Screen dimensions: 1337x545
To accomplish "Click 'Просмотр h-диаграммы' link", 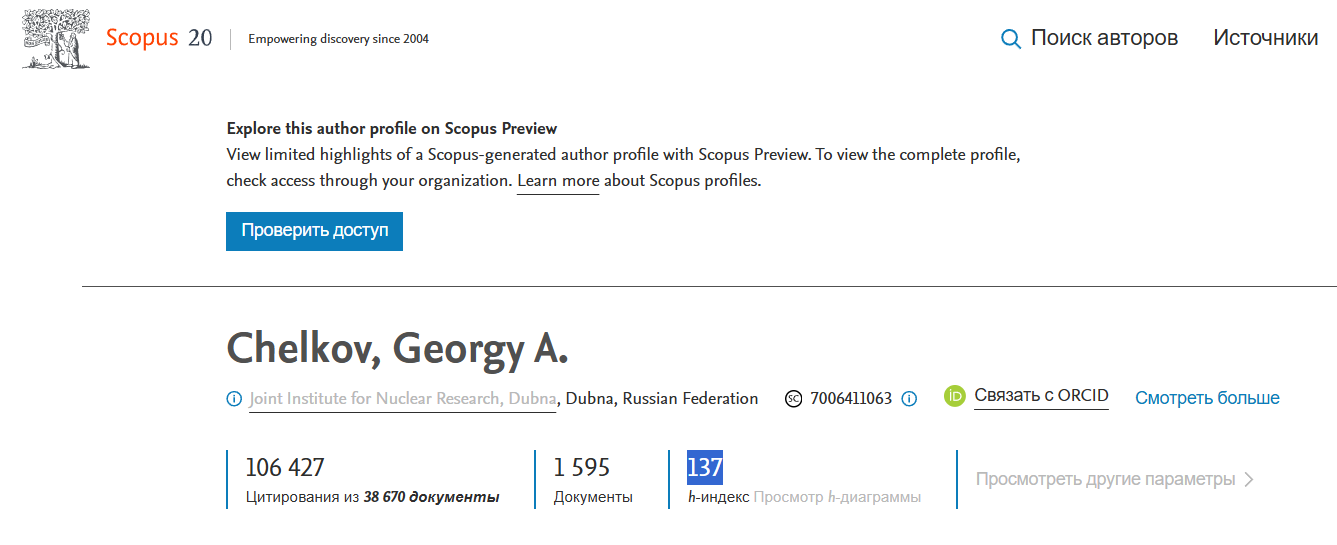I will click(x=837, y=497).
